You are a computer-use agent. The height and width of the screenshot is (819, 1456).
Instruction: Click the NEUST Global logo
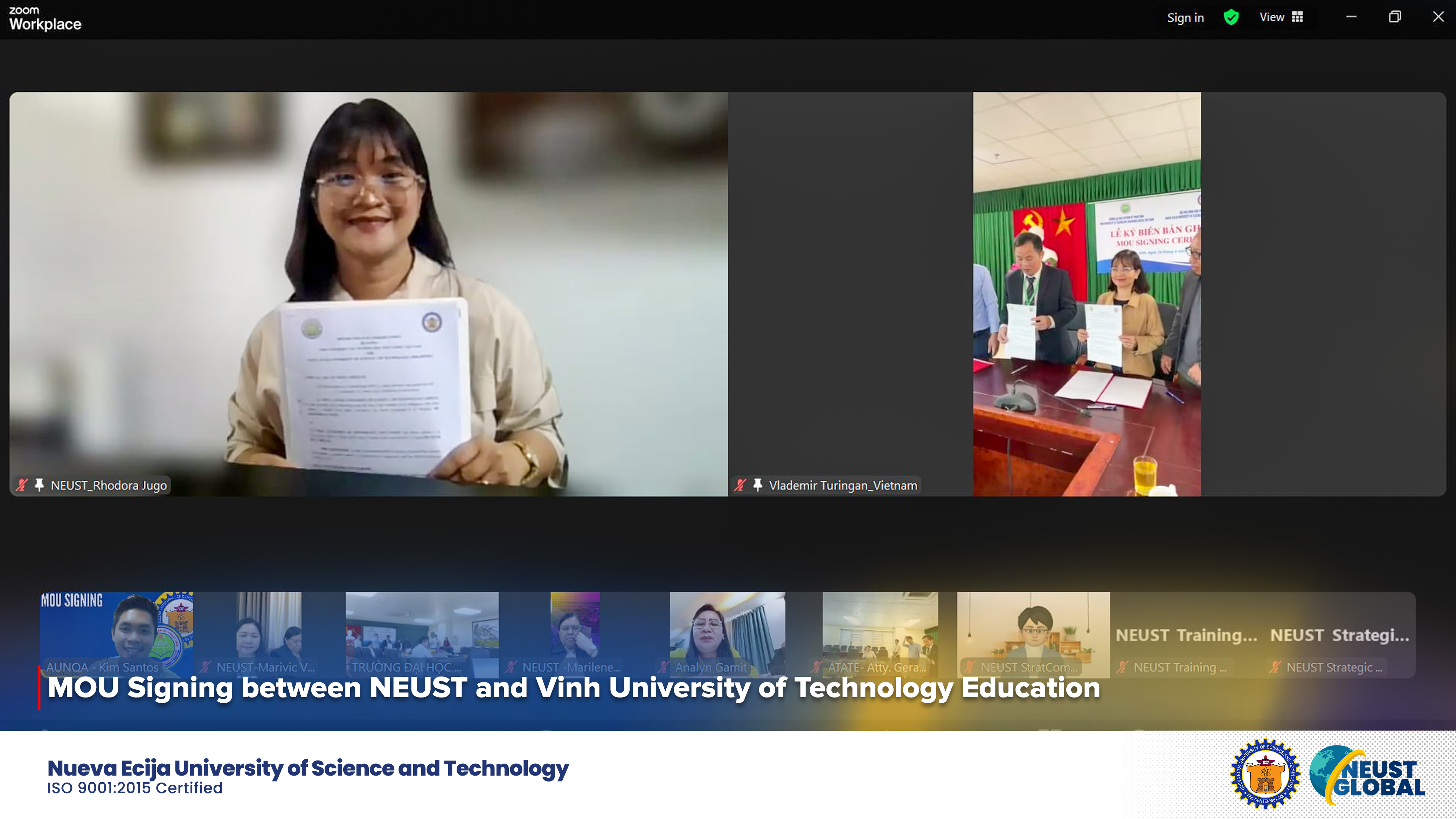click(x=1367, y=776)
